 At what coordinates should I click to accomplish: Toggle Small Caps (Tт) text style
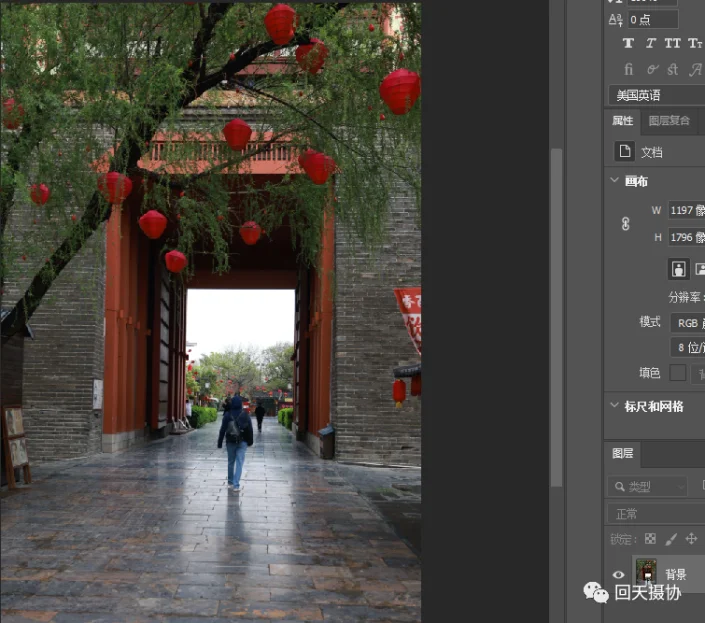pyautogui.click(x=695, y=43)
